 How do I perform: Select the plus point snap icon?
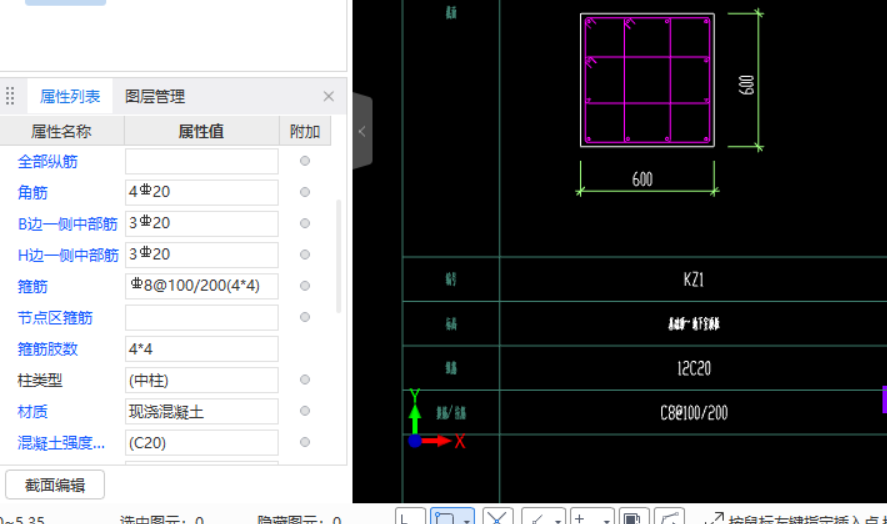point(580,517)
